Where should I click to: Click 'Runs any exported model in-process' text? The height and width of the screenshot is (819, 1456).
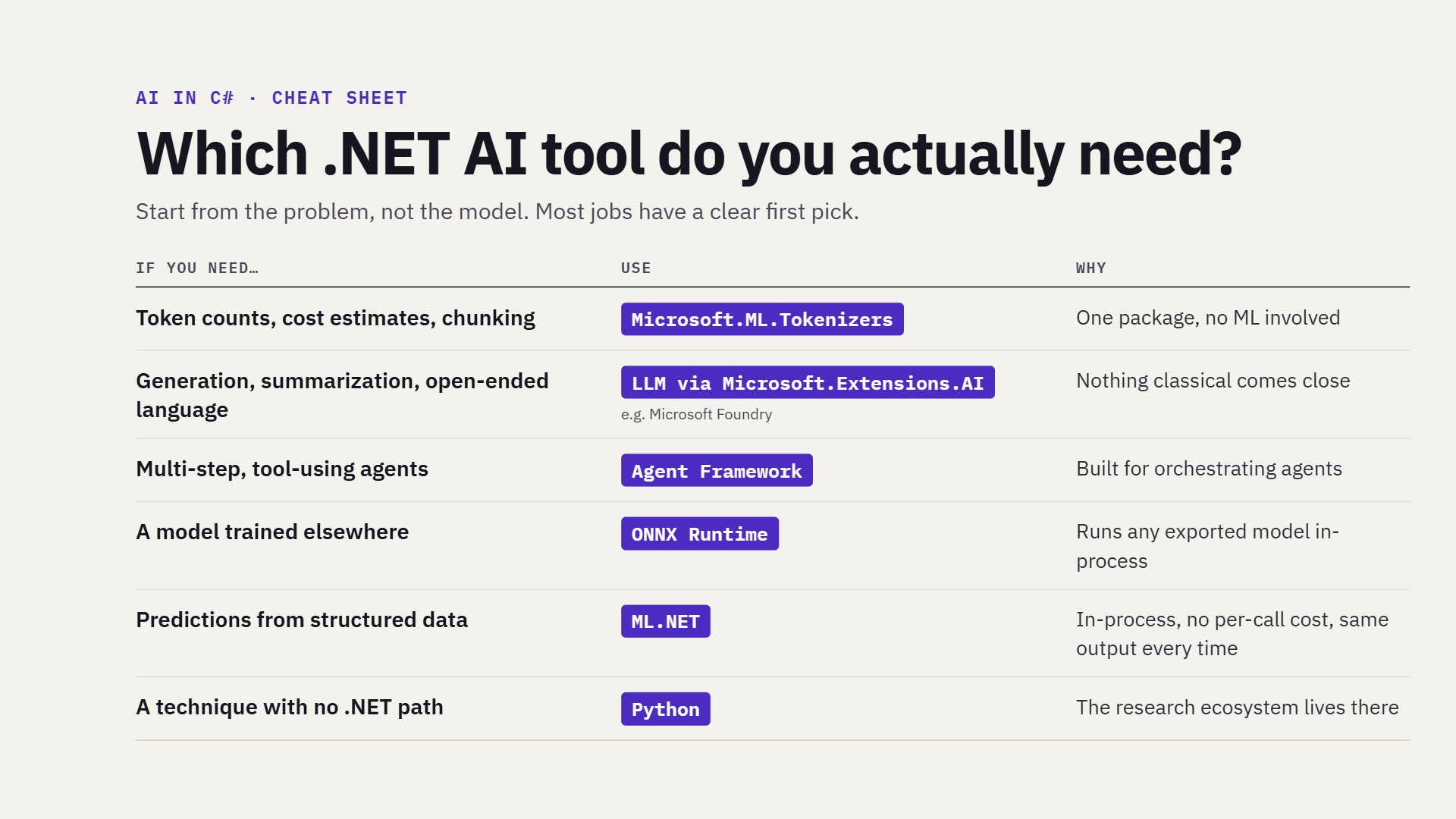(1207, 546)
